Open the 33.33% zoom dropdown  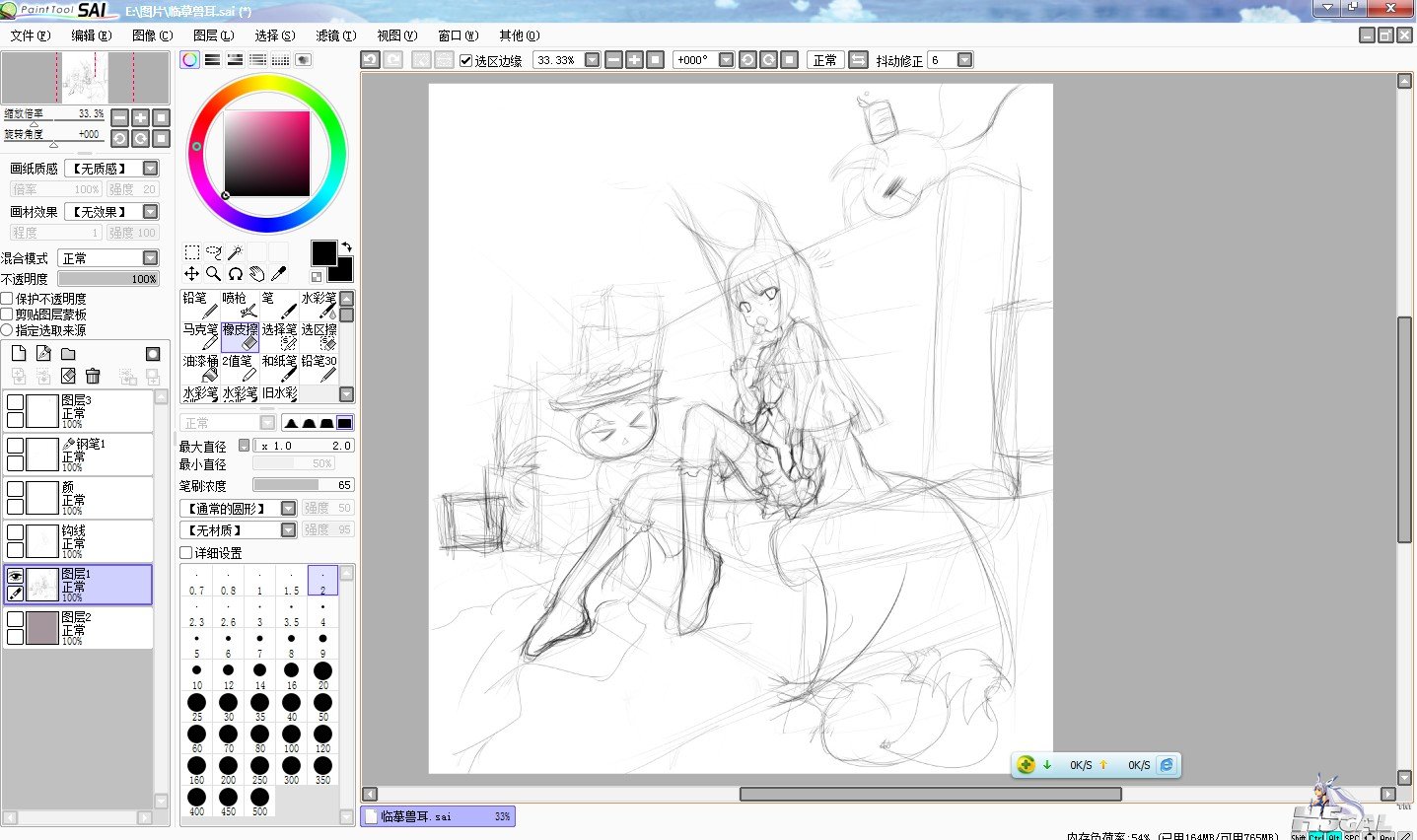(x=592, y=60)
